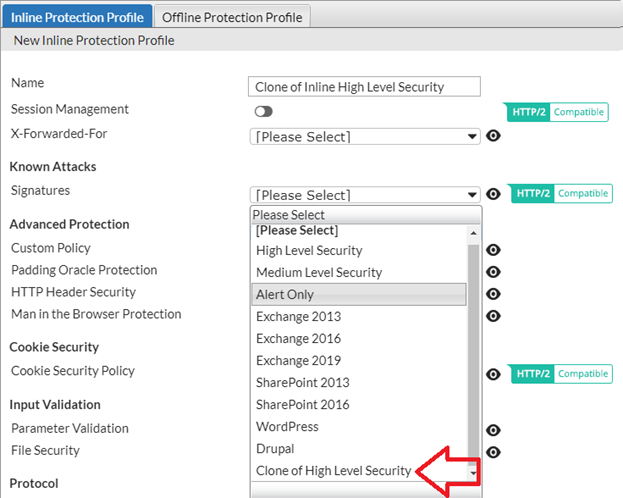Click eye icon for Man in the Browser Protection

click(x=493, y=316)
